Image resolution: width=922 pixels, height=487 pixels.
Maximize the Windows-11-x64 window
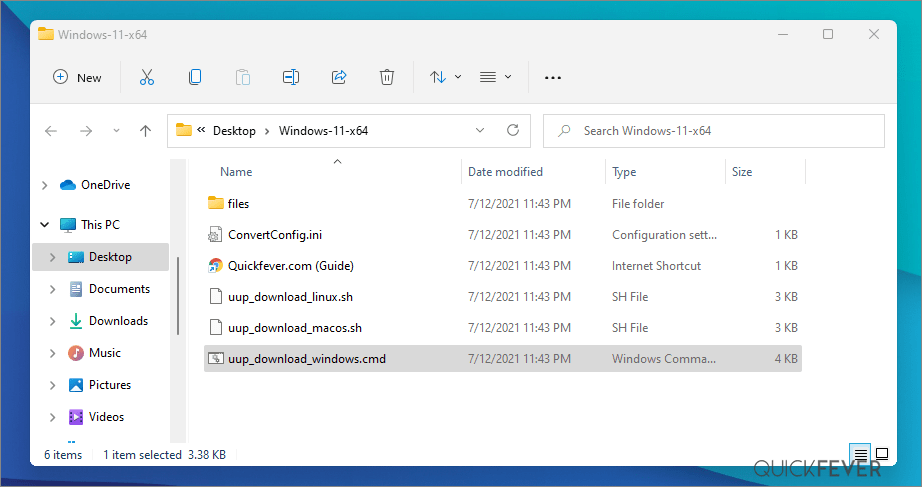828,34
